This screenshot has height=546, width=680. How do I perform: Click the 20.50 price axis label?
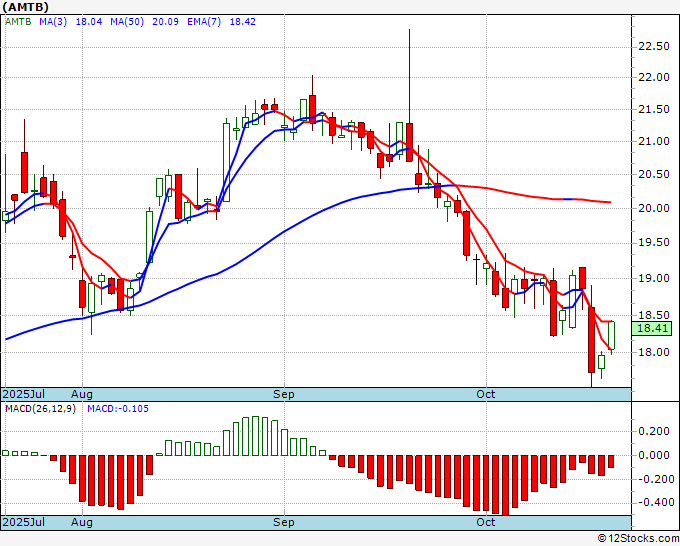654,175
